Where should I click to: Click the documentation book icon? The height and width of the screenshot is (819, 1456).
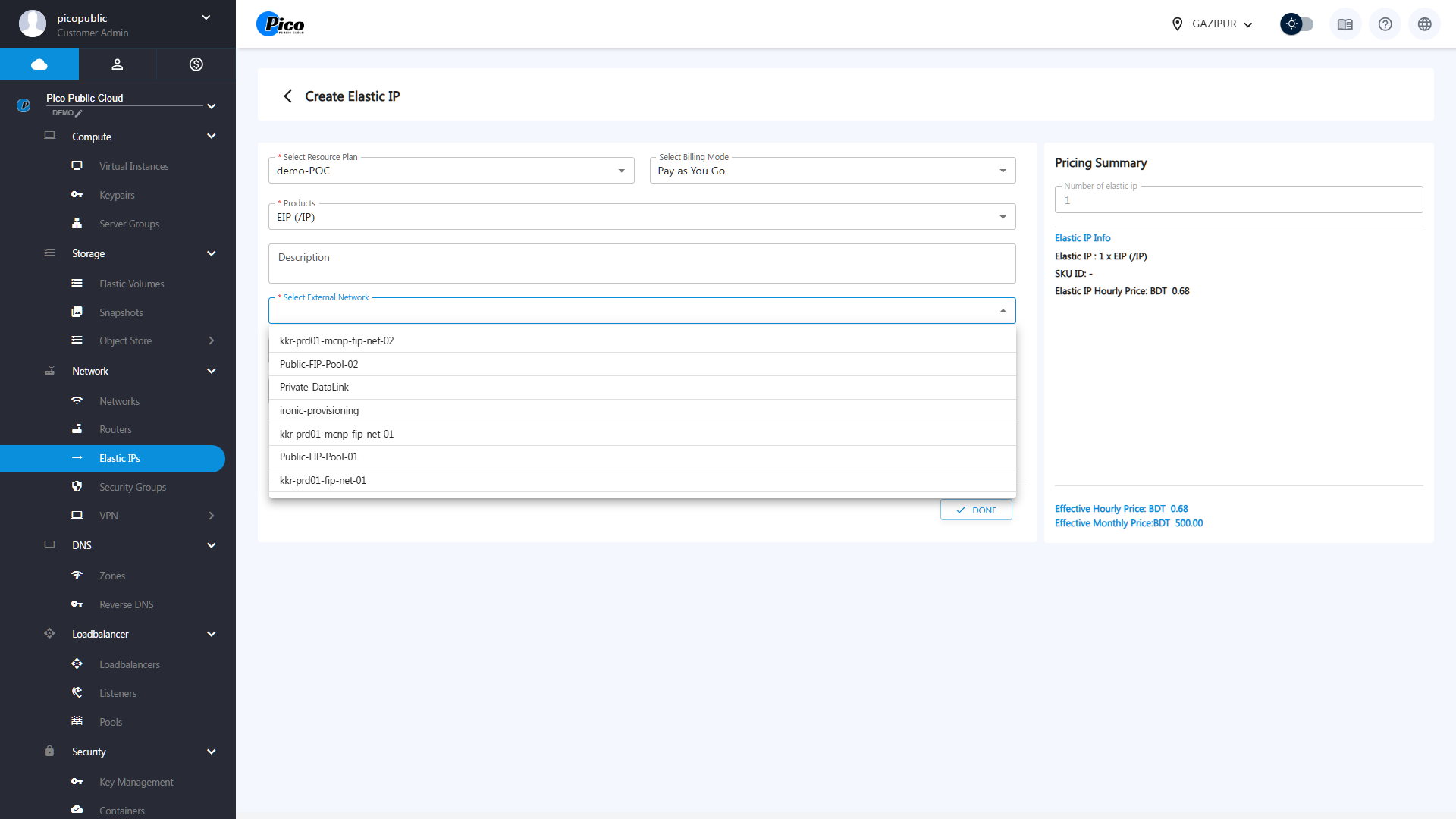(1345, 24)
